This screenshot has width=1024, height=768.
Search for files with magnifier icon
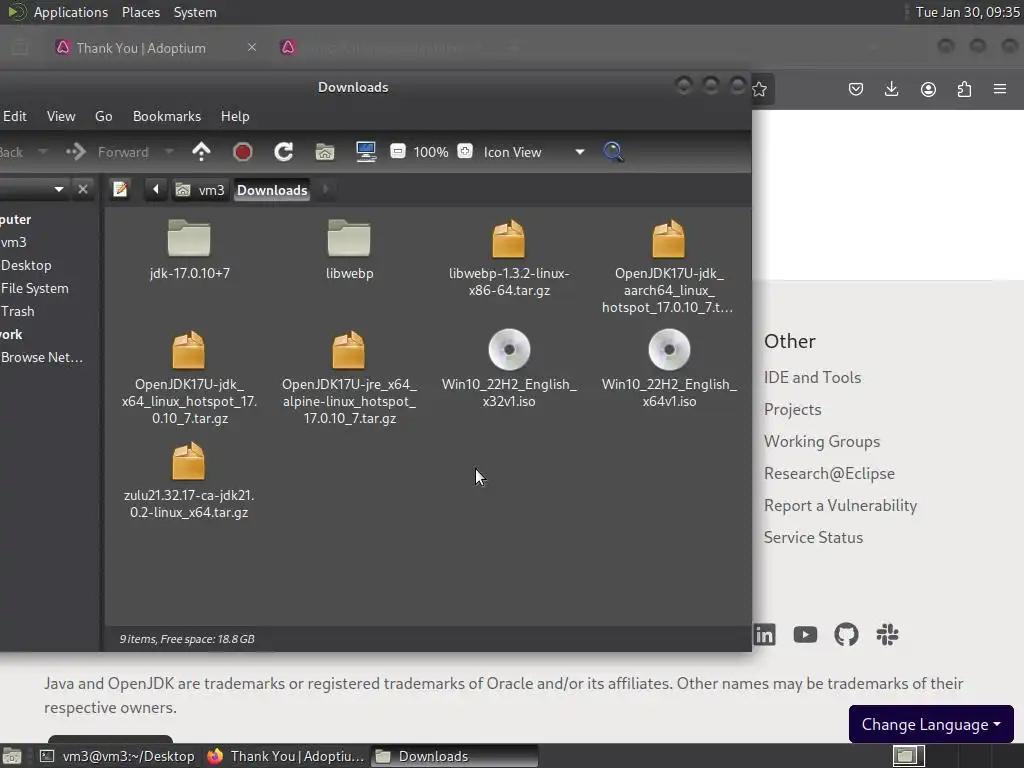point(613,152)
